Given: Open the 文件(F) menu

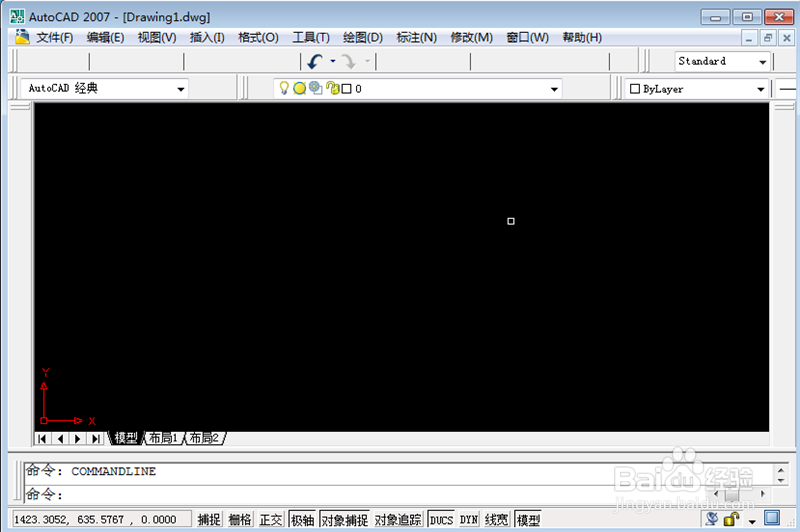Looking at the screenshot, I should (55, 37).
